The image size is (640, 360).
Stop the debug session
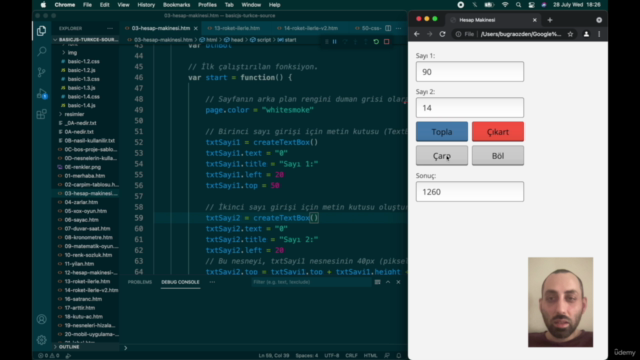coord(387,42)
